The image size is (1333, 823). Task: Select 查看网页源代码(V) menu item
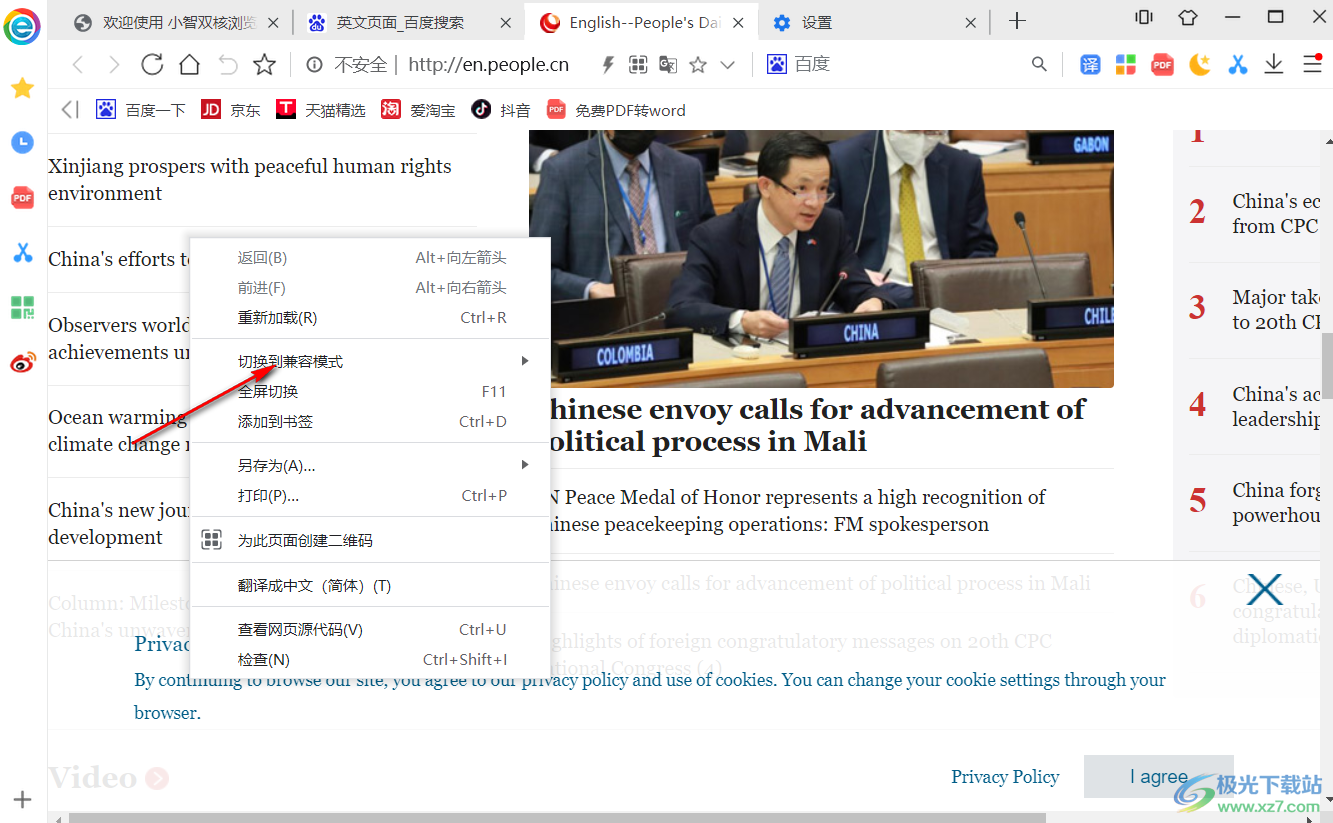(371, 629)
